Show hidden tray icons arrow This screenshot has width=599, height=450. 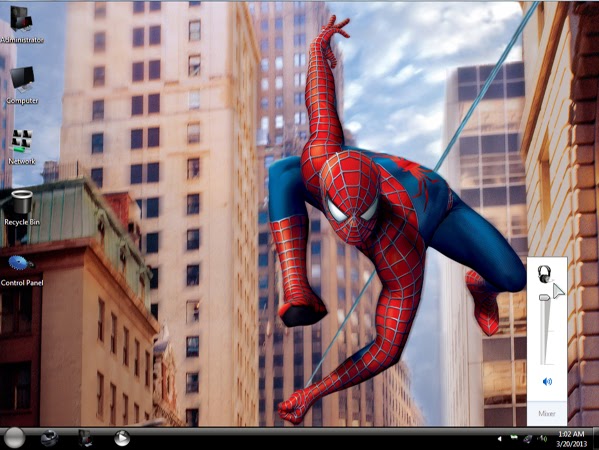[499, 439]
